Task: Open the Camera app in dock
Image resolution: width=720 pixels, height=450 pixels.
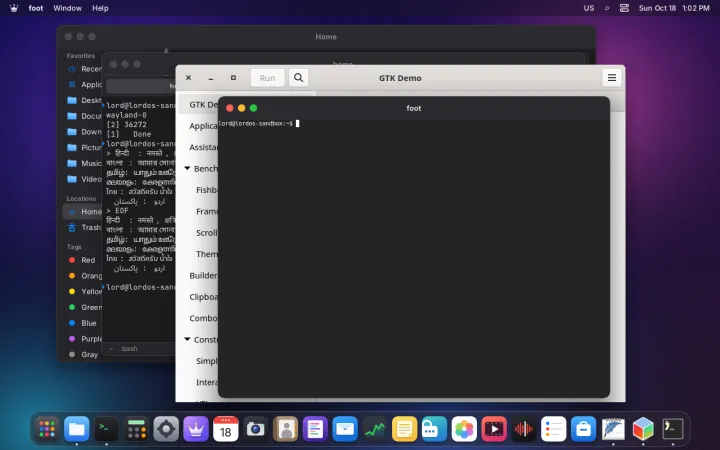Action: click(x=256, y=430)
